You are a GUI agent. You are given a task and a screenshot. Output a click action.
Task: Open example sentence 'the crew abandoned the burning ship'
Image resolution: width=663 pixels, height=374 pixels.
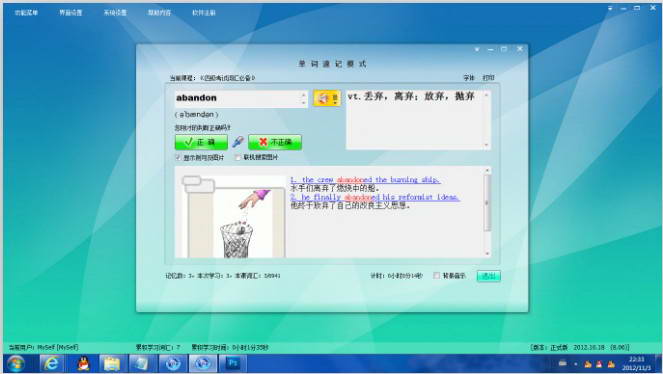point(365,180)
